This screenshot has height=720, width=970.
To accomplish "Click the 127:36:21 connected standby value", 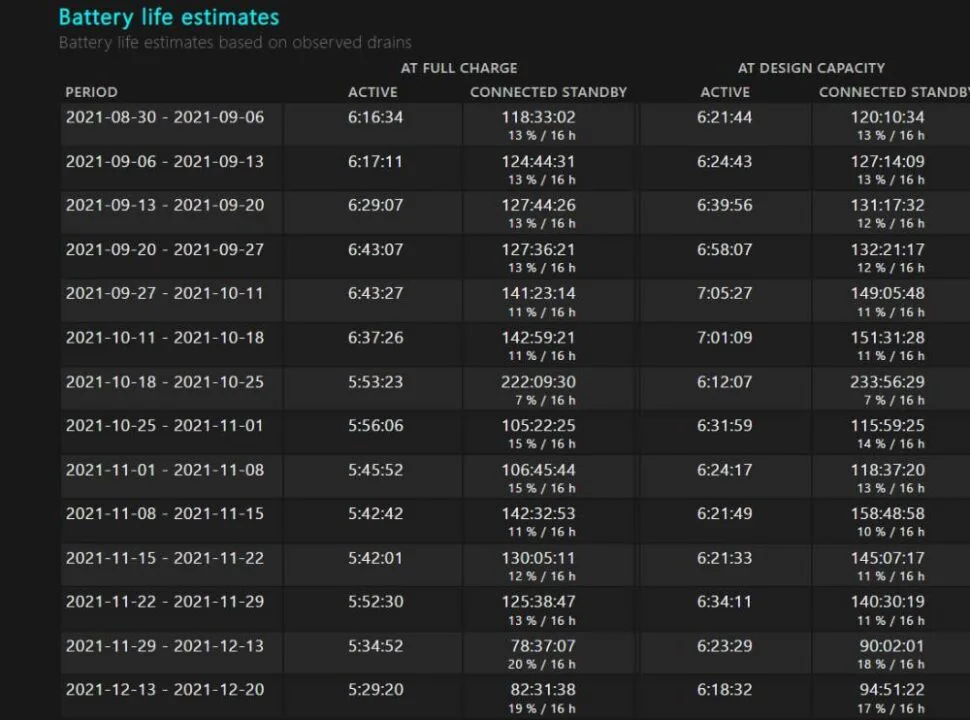I will (x=538, y=249).
